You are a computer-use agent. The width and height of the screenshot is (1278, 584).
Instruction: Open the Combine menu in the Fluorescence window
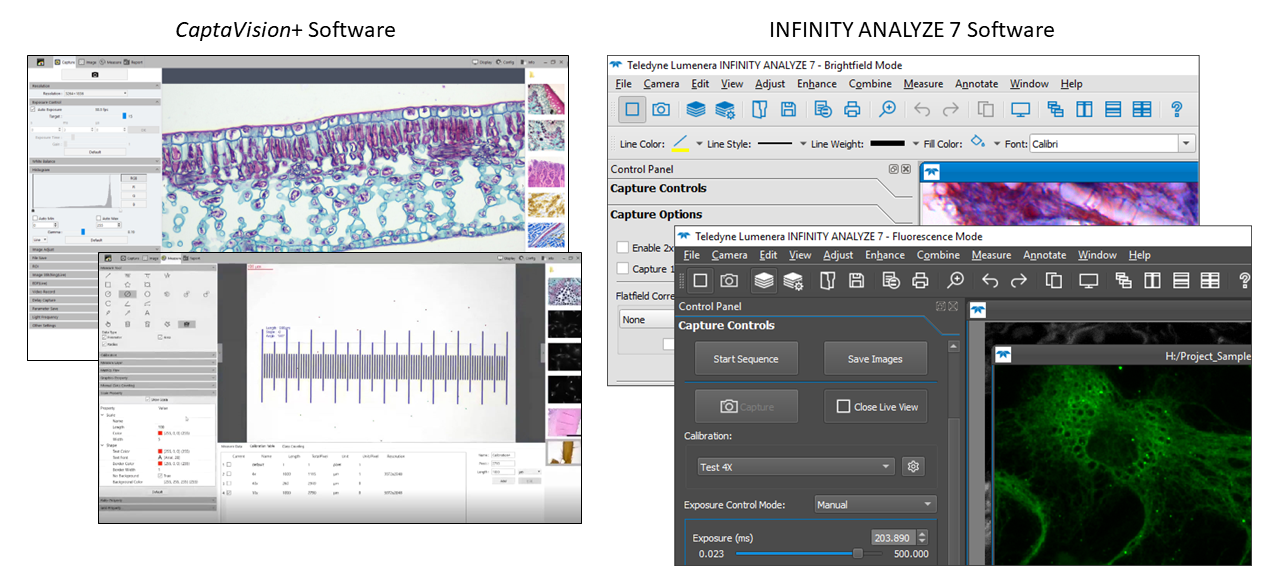click(x=938, y=255)
